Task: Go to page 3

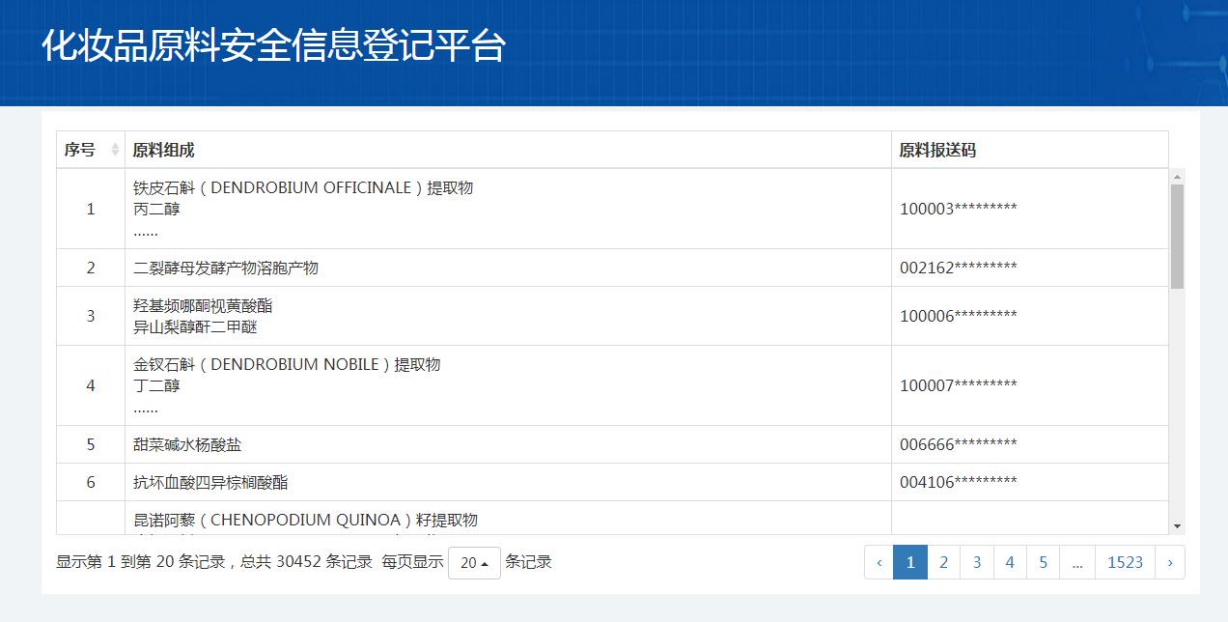Action: tap(976, 562)
